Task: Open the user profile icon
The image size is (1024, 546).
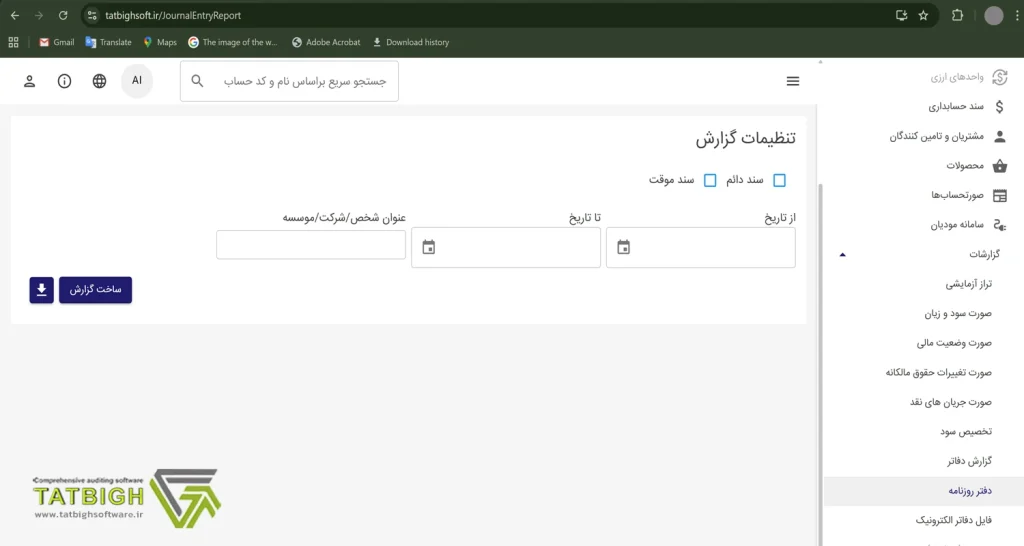Action: coord(30,81)
